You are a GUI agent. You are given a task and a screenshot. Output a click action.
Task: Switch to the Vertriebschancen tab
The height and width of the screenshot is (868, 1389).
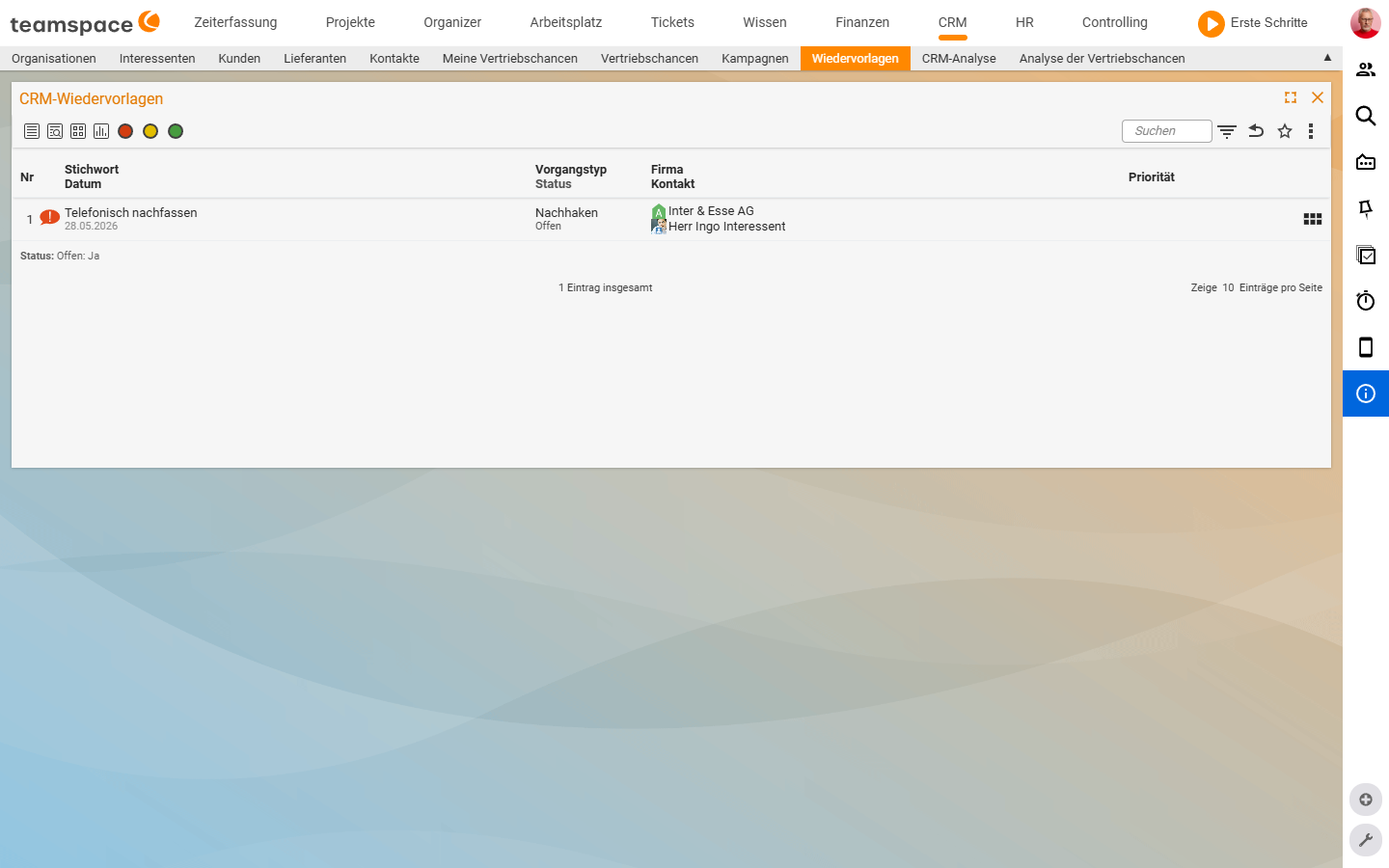(x=649, y=58)
